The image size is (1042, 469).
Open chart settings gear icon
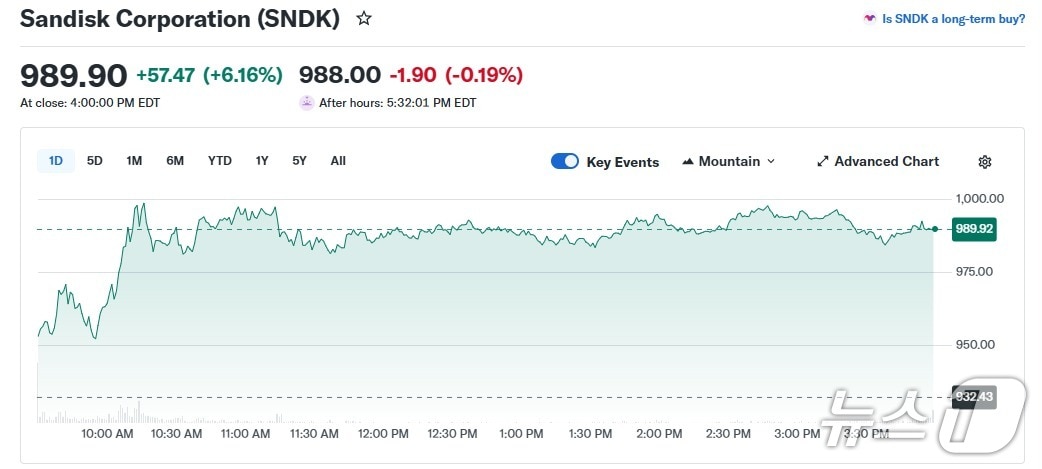pos(984,162)
